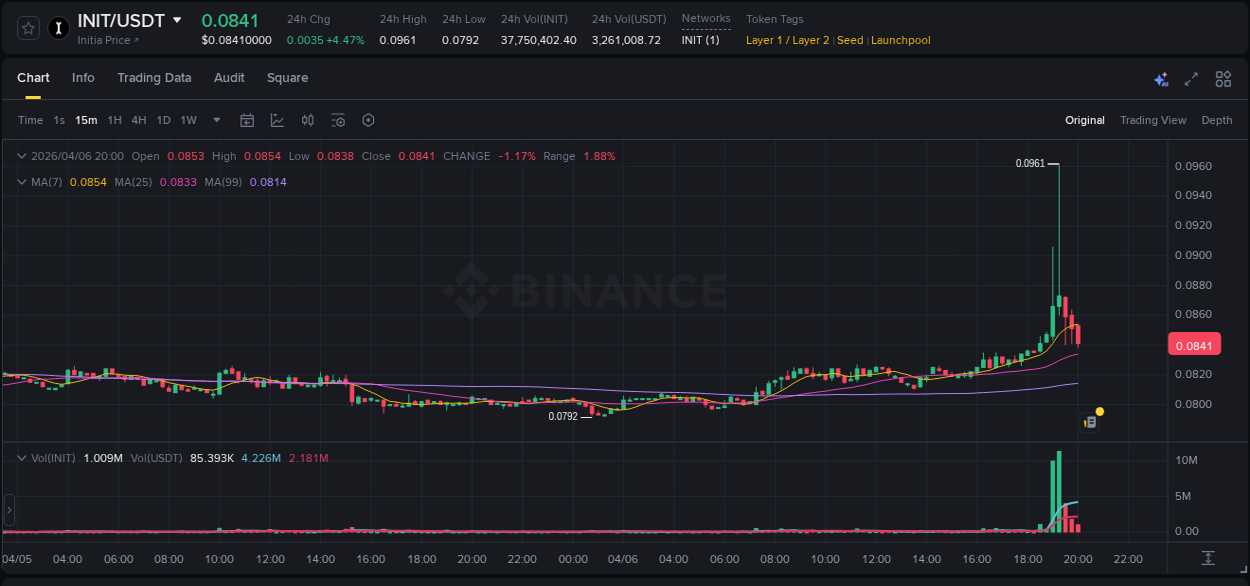Click the 24h Vol(INIT) value 37,750,402.40
This screenshot has height=586, width=1250.
[x=539, y=40]
